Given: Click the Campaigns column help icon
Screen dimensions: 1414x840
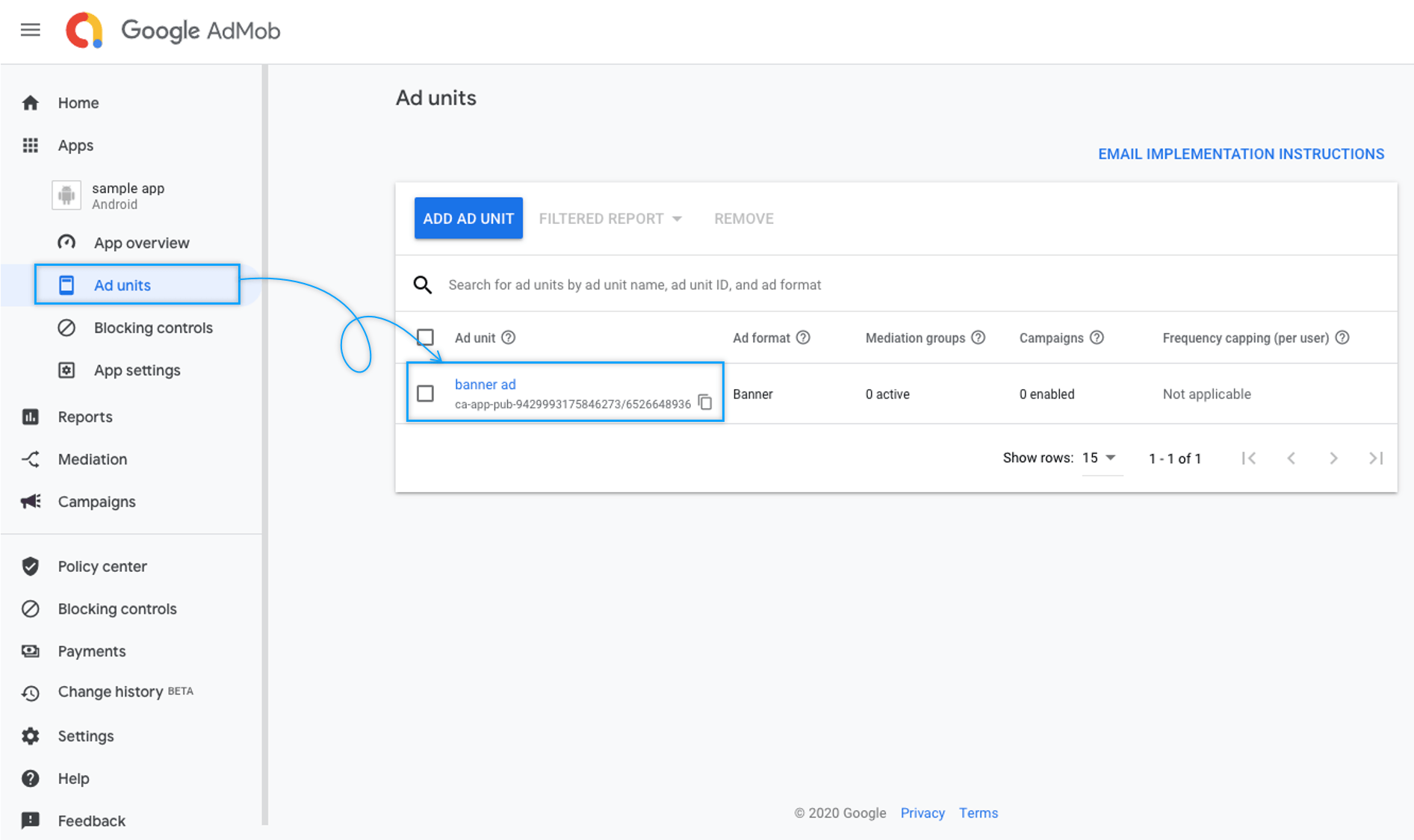Looking at the screenshot, I should [x=1097, y=337].
